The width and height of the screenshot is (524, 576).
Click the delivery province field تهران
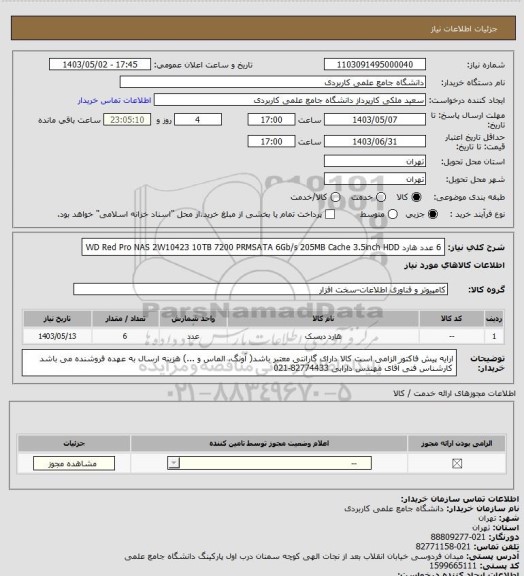pos(375,161)
